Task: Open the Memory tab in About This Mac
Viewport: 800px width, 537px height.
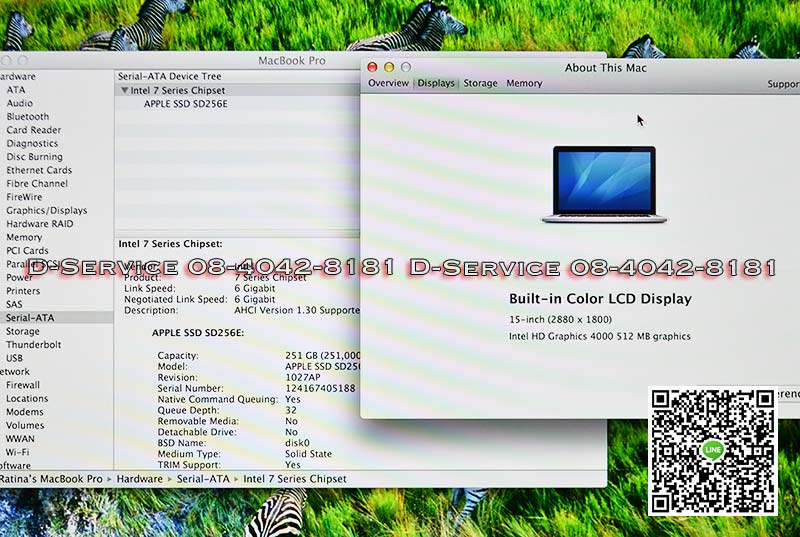Action: click(524, 83)
